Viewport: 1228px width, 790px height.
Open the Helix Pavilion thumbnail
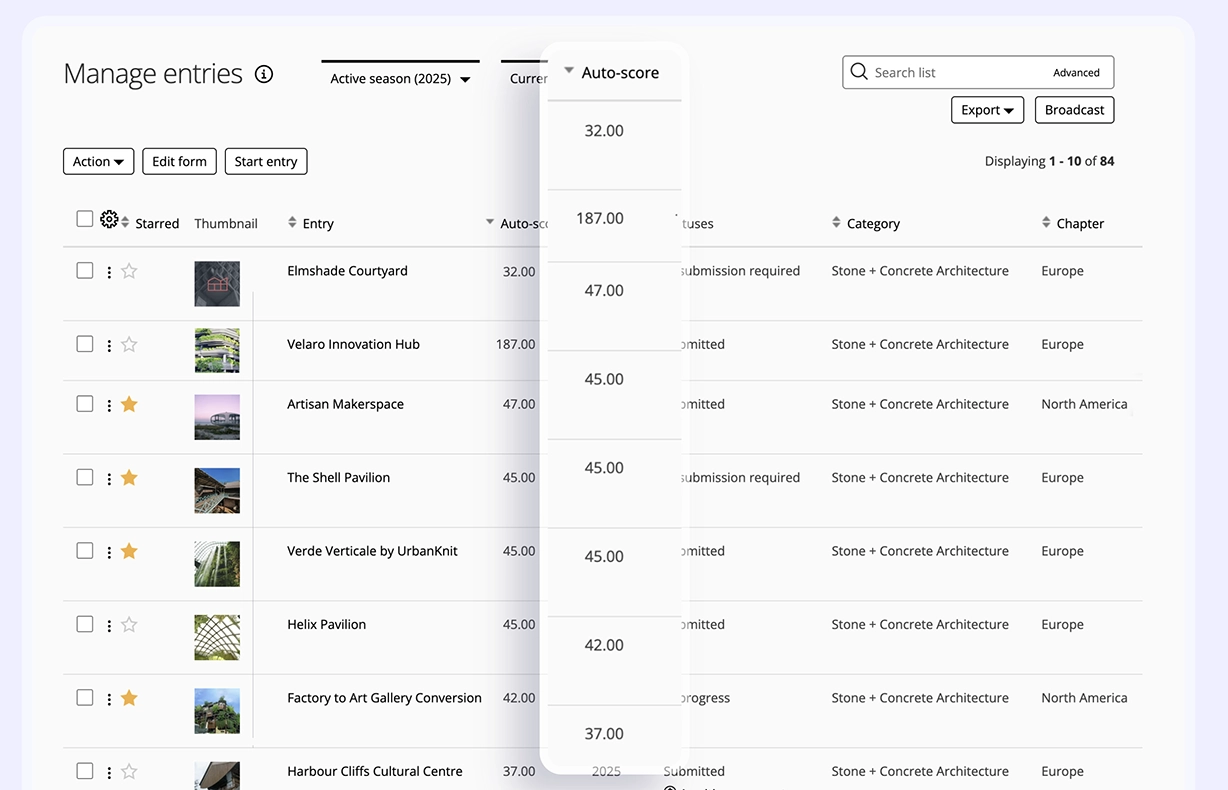click(x=217, y=638)
